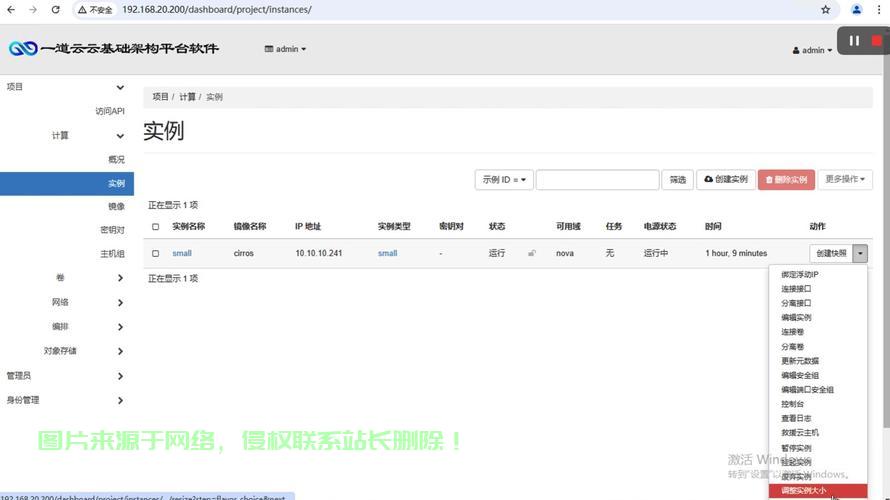890x500 pixels.
Task: Choose 调整实例大小 from the action menu
Action: click(804, 491)
